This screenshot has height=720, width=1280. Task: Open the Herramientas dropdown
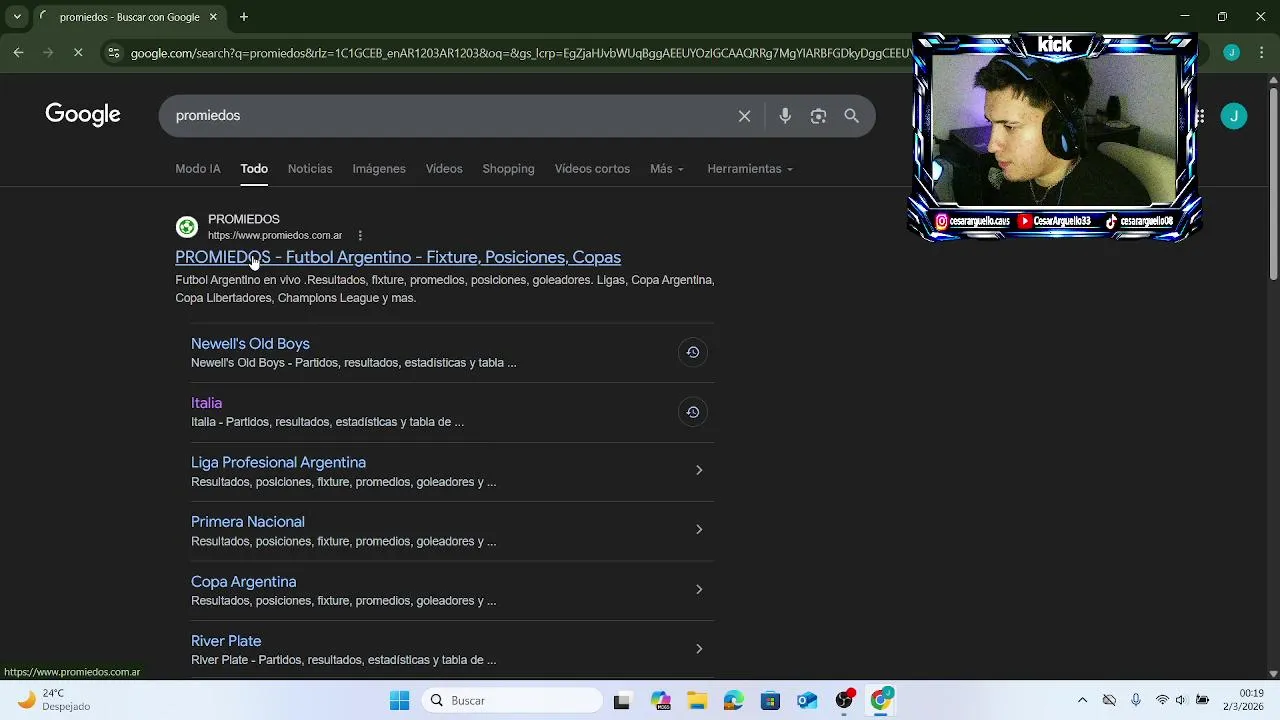coord(750,169)
